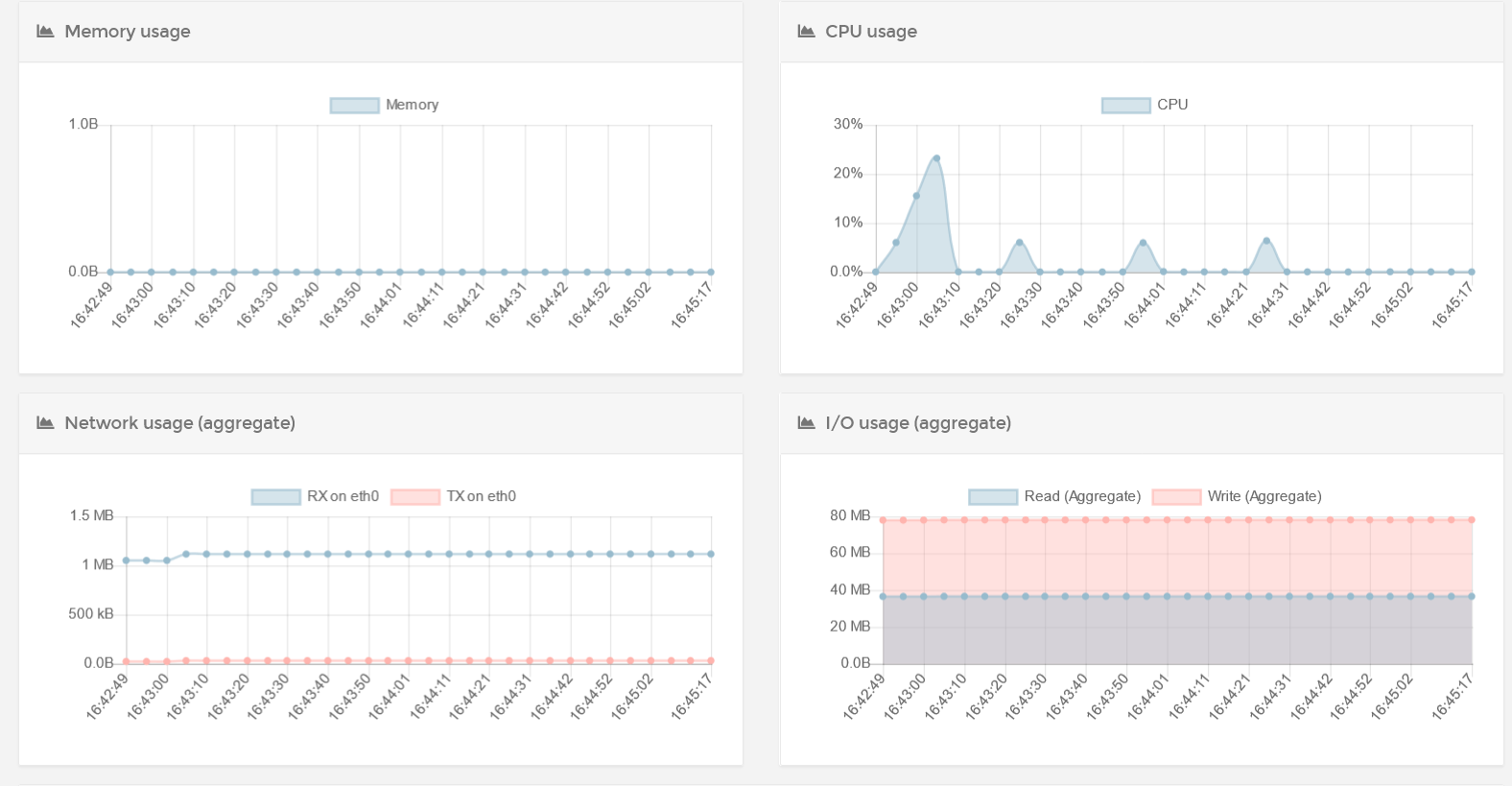The height and width of the screenshot is (786, 1512).
Task: Toggle Read (Aggregate) legend entry
Action: tap(1054, 496)
